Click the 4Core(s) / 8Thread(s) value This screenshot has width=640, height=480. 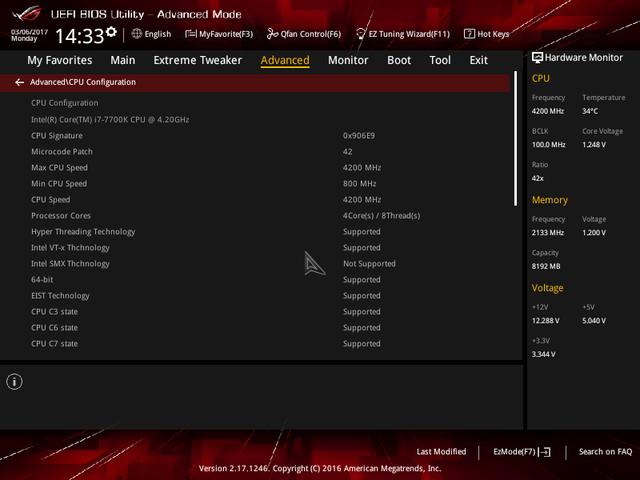pos(381,216)
